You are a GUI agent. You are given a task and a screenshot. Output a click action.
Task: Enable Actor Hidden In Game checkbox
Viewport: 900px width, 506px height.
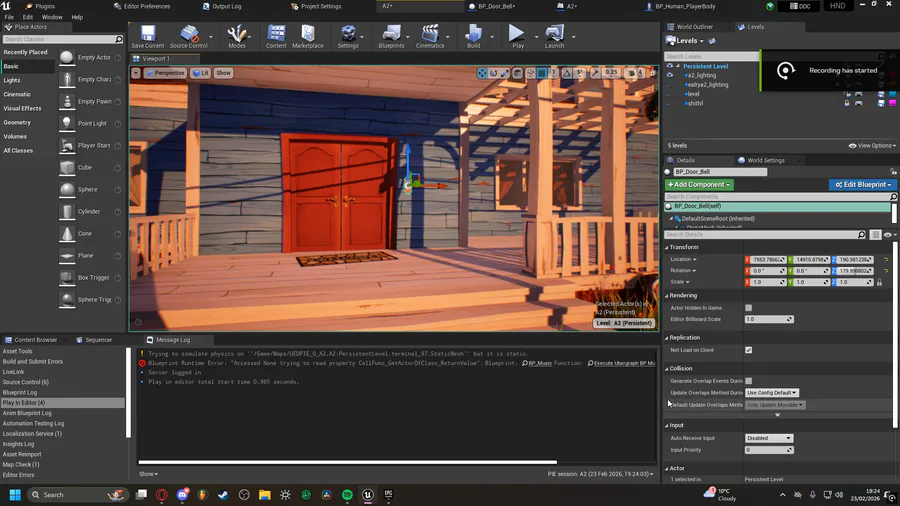[x=748, y=308]
